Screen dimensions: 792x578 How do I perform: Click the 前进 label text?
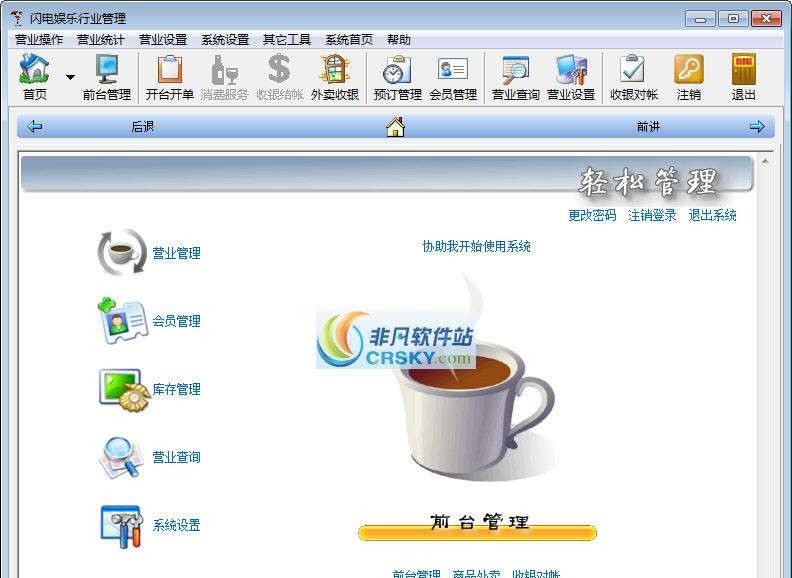coord(648,126)
